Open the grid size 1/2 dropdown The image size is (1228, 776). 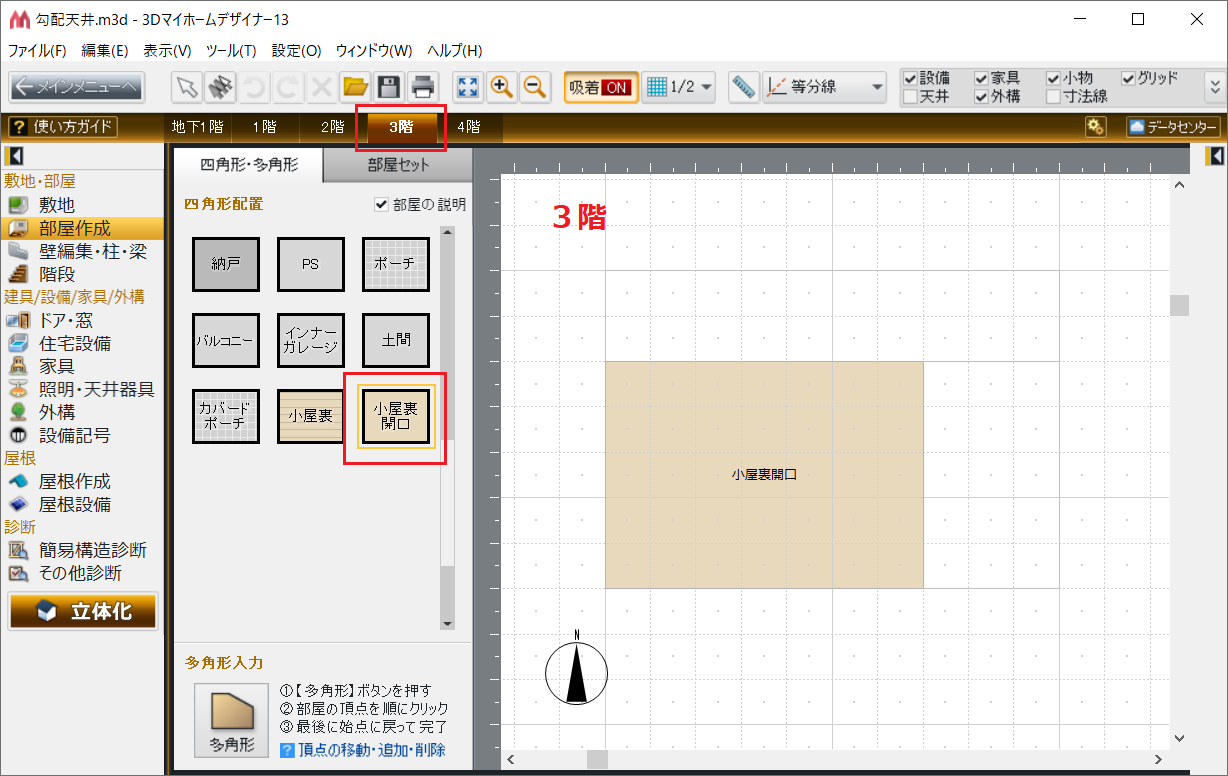(679, 87)
